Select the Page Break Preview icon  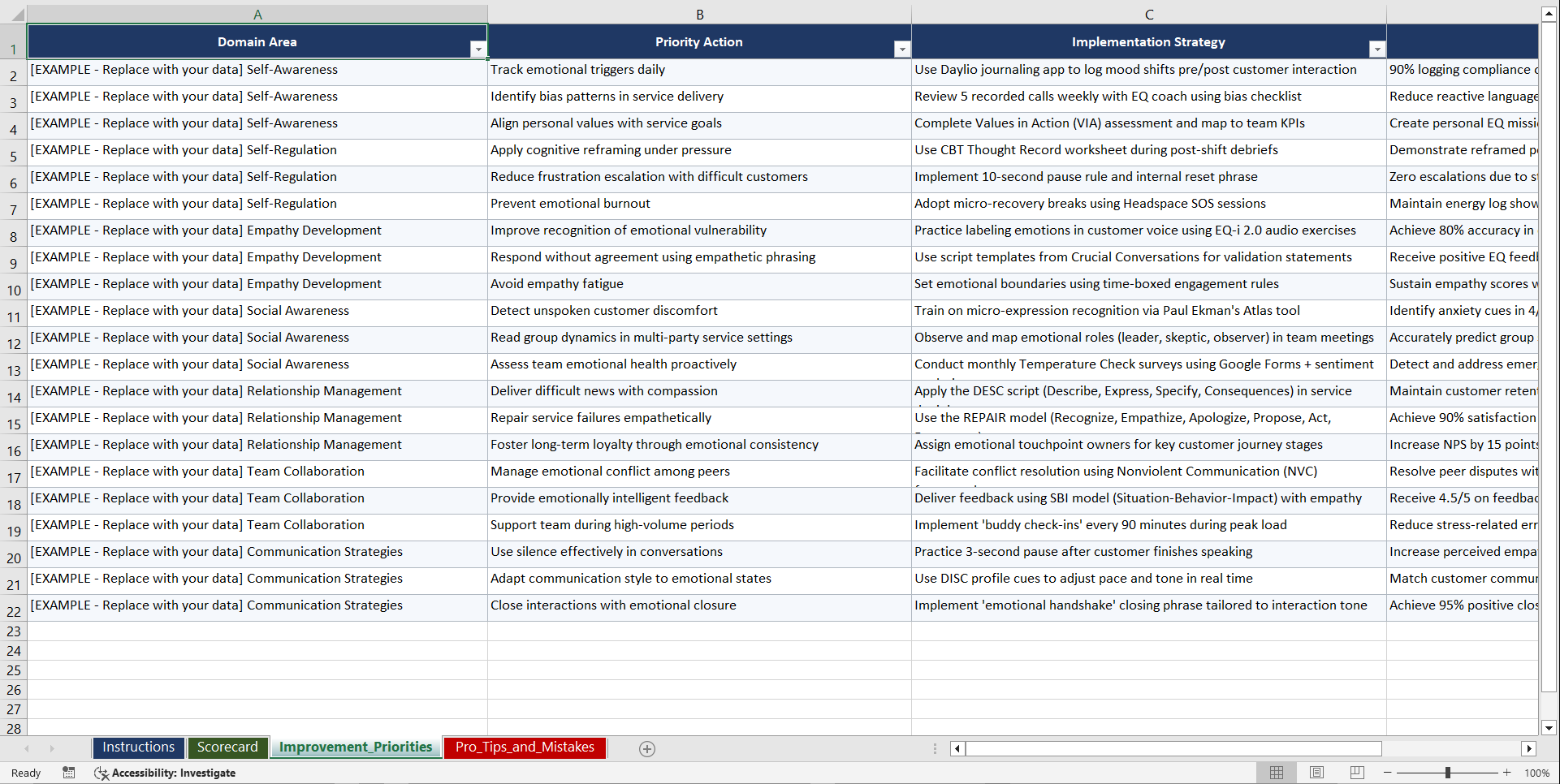1356,773
